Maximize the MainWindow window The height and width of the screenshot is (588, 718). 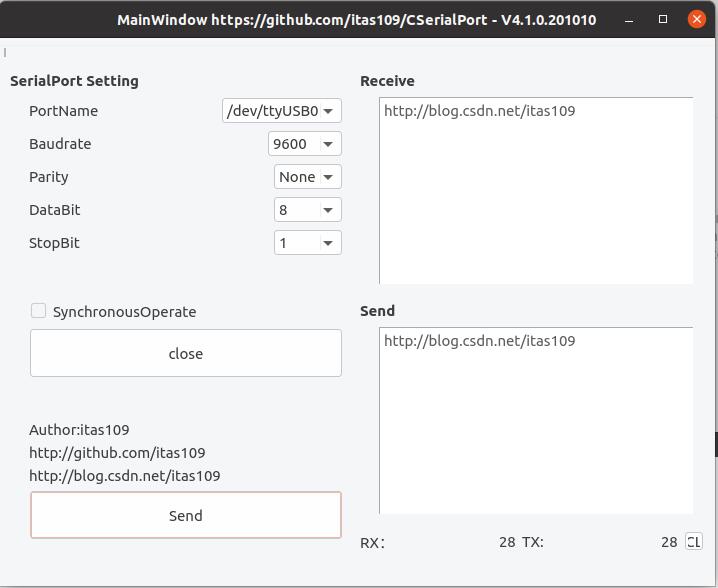[662, 20]
